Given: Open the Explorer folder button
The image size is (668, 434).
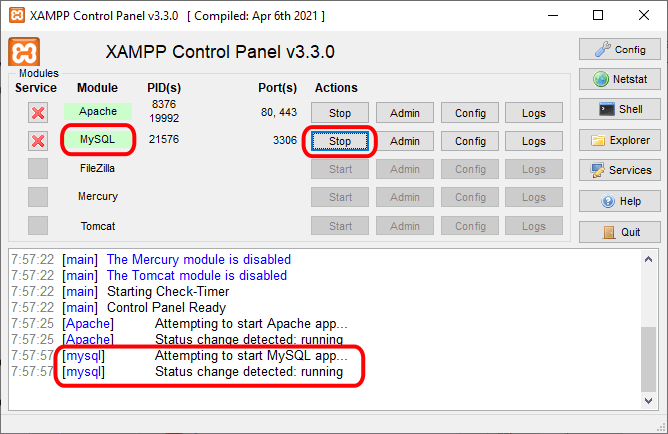Looking at the screenshot, I should click(619, 140).
